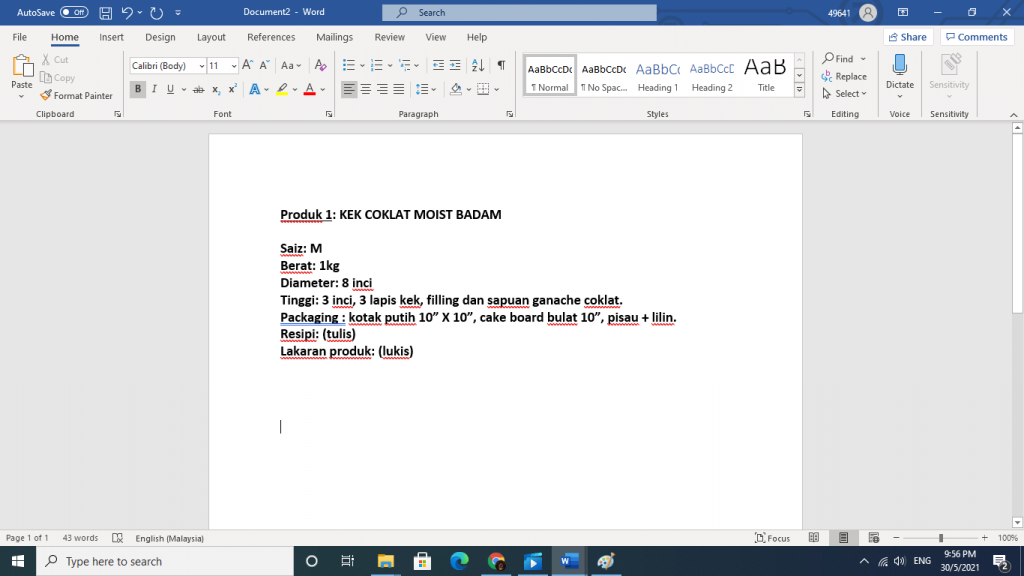1024x576 pixels.
Task: Click the Share button
Action: tap(906, 37)
